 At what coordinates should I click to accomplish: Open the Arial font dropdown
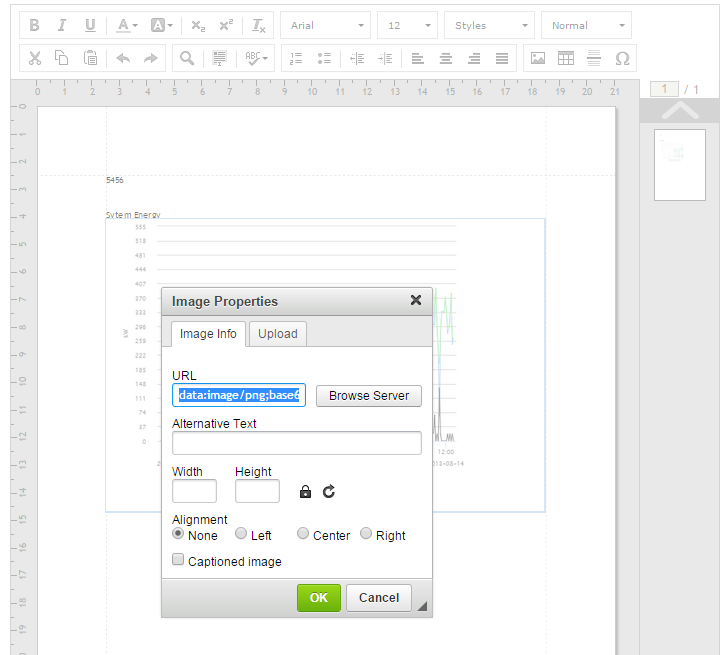tap(325, 25)
